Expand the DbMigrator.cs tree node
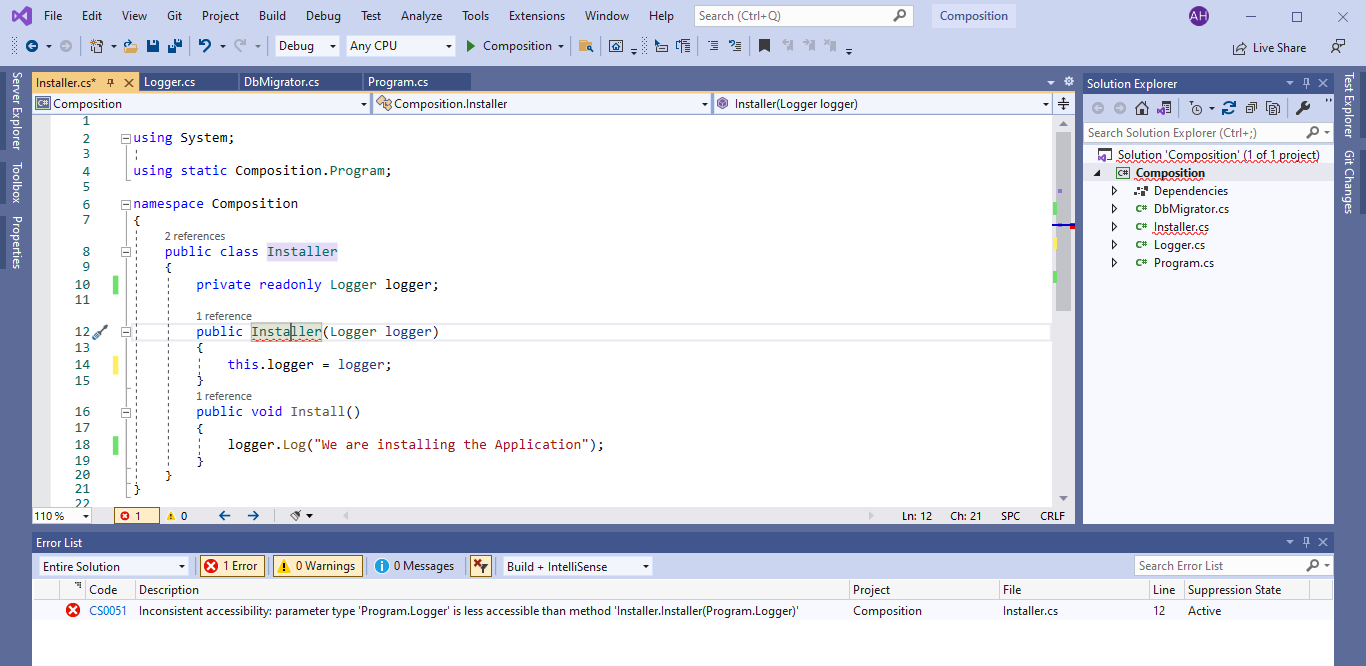 coord(1115,209)
